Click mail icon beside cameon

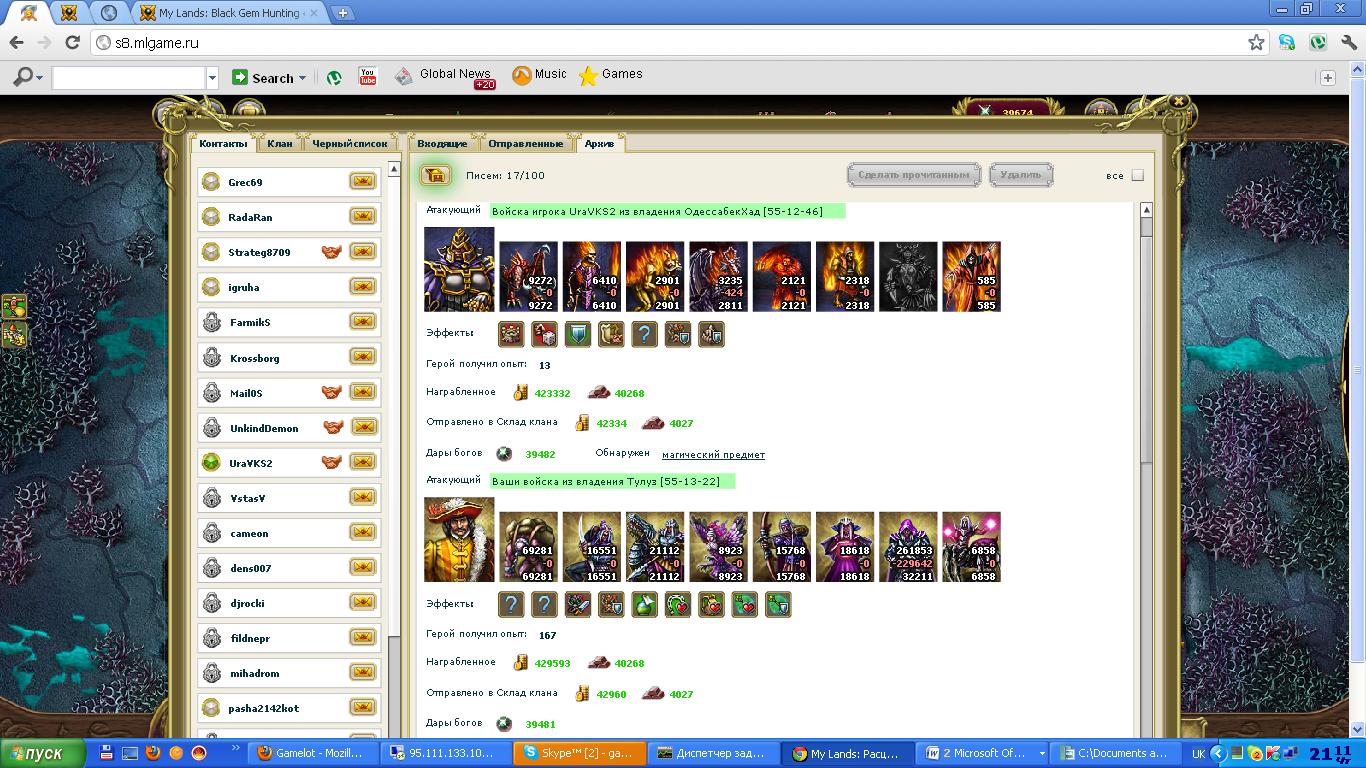362,533
